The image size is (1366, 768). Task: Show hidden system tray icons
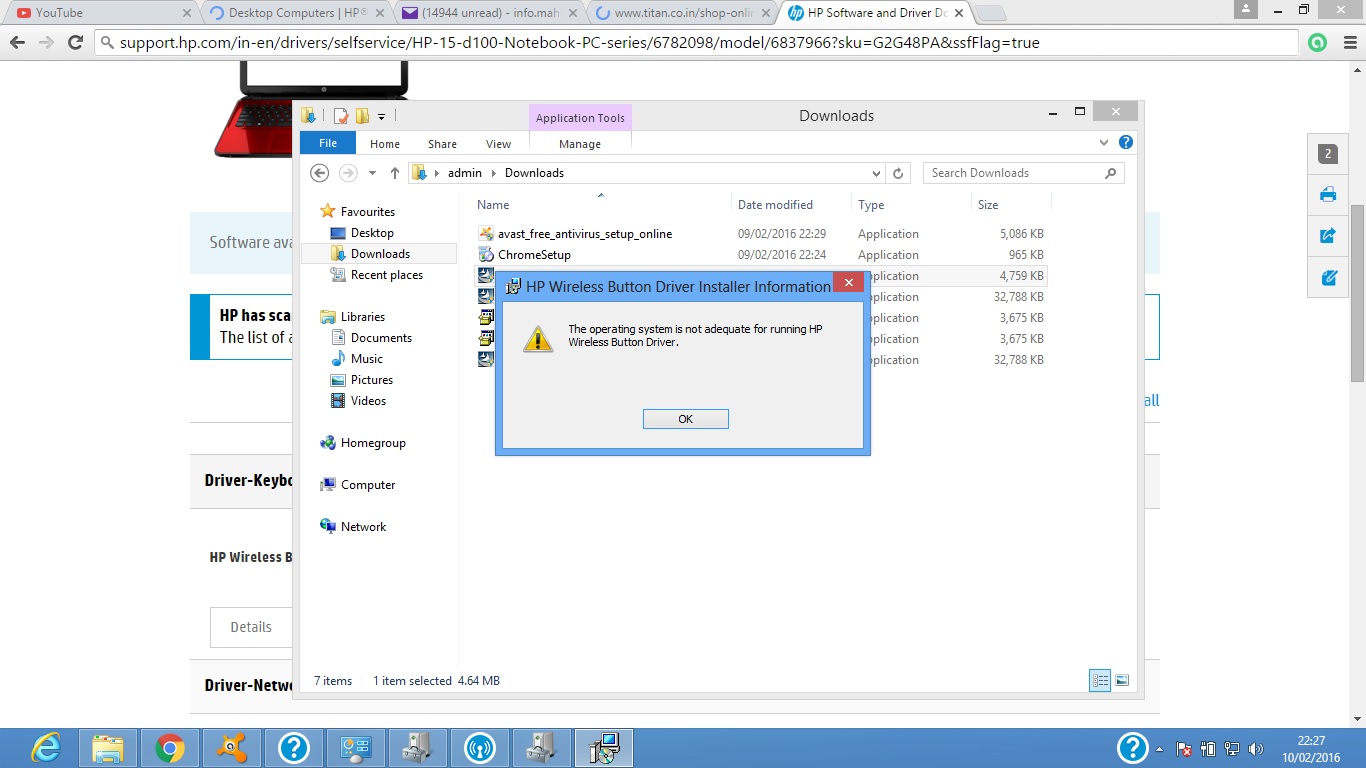coord(1160,748)
